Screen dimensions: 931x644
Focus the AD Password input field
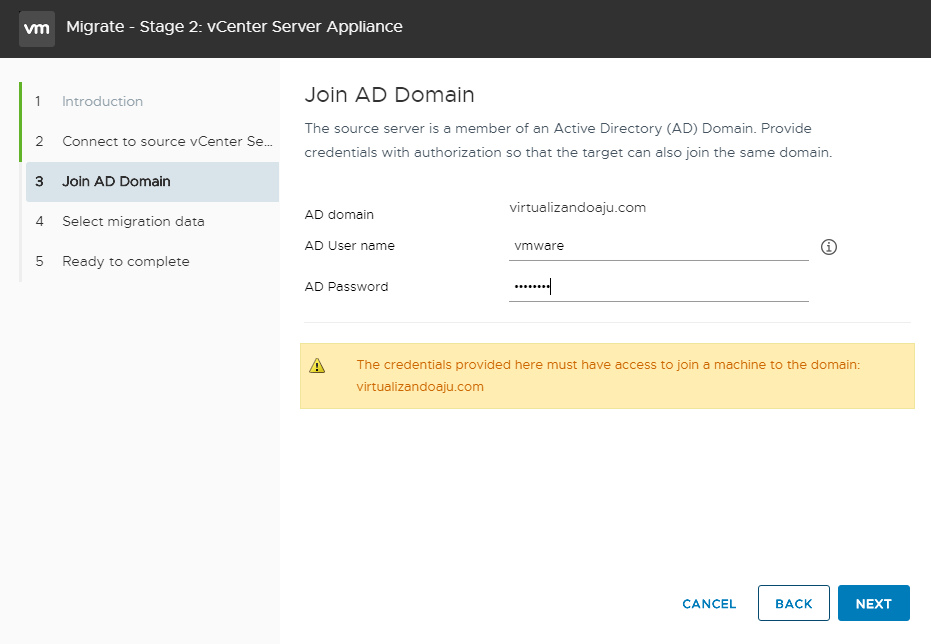point(658,287)
